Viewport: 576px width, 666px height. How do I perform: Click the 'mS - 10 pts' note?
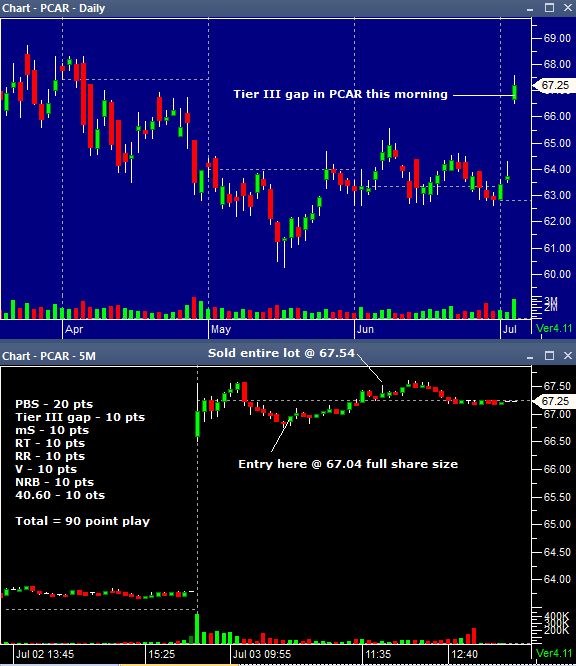[x=52, y=430]
